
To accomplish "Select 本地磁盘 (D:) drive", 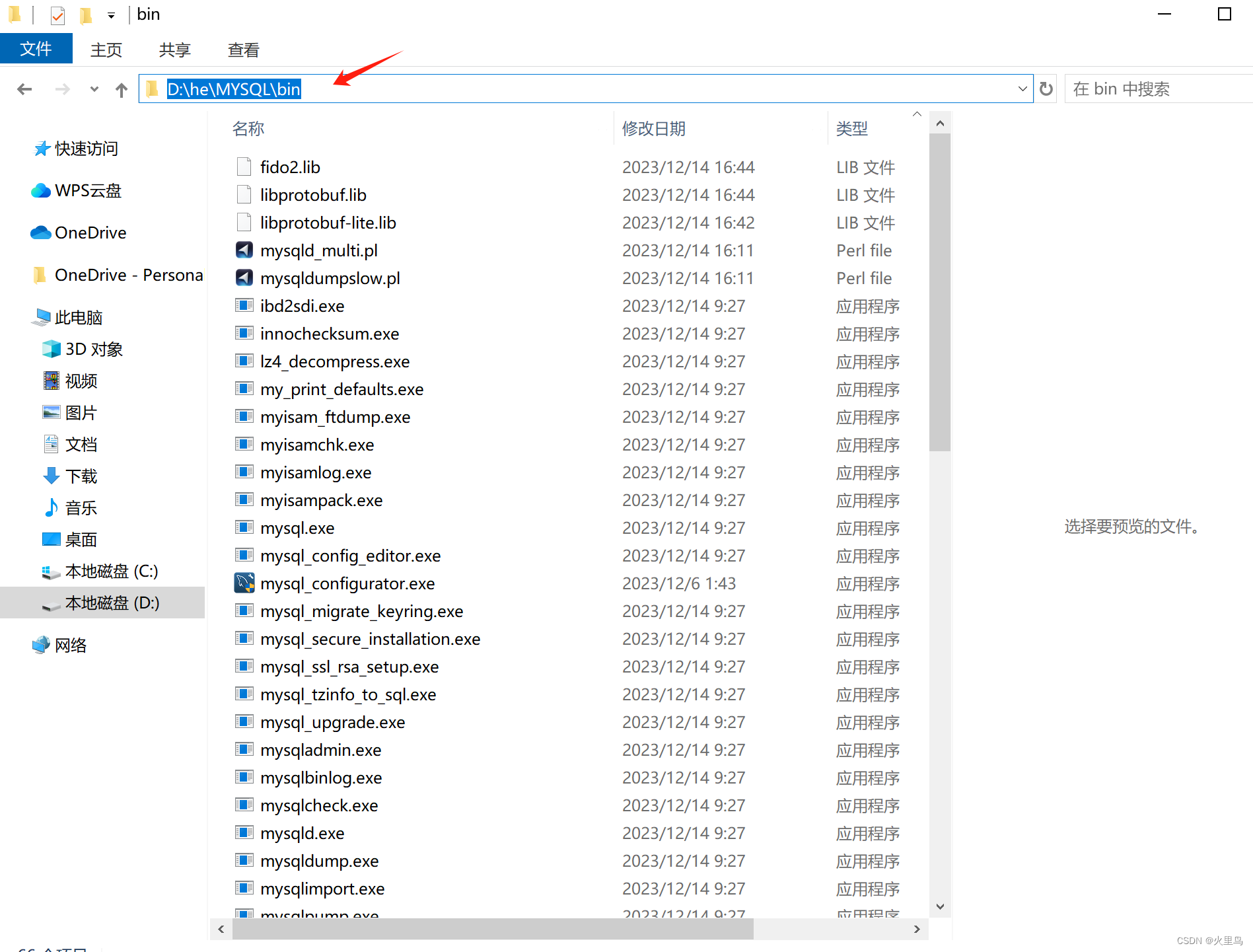I will 102,603.
